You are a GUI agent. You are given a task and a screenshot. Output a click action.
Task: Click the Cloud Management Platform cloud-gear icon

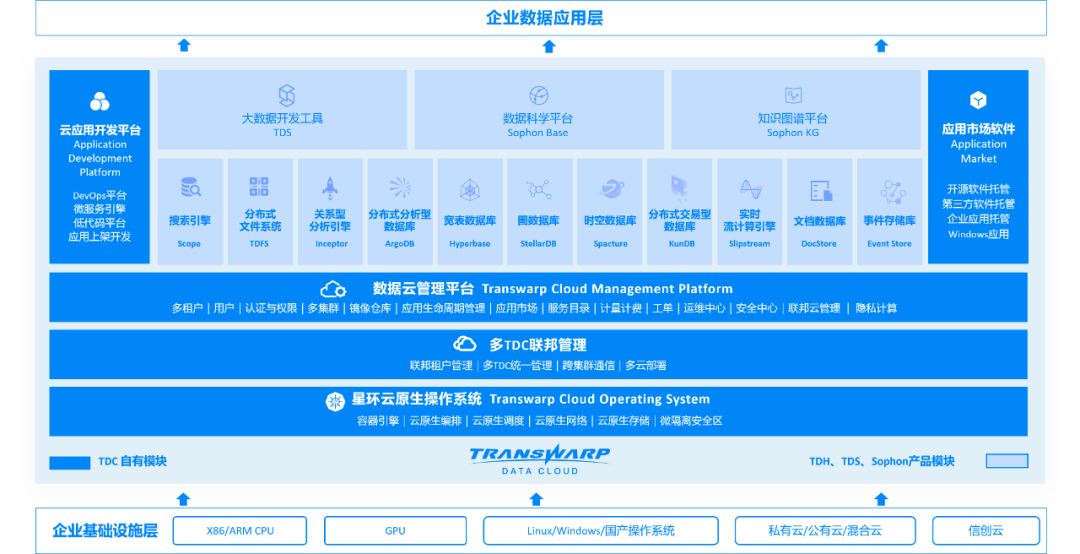[333, 289]
